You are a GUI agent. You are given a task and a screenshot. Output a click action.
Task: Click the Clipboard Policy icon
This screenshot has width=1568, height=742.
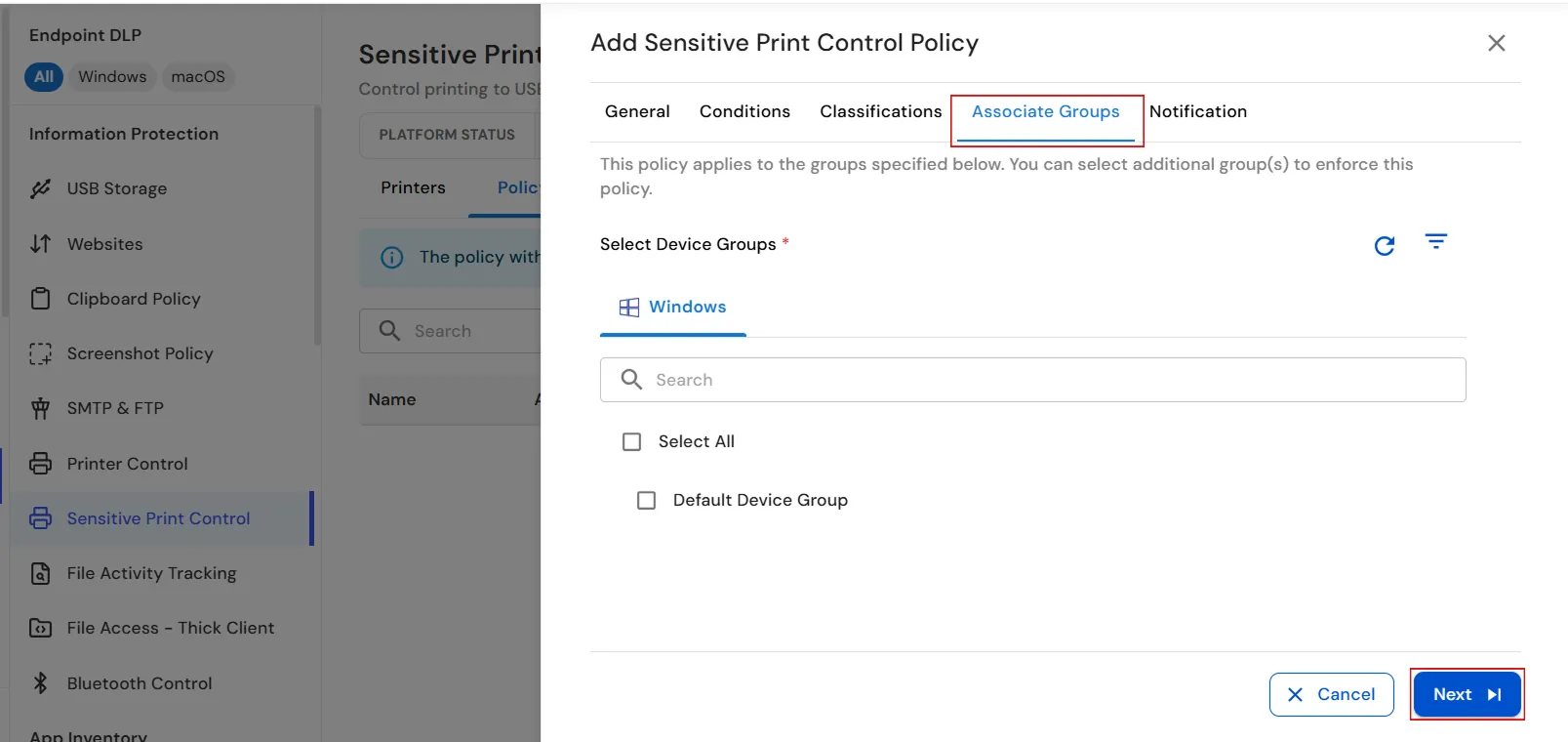(40, 299)
